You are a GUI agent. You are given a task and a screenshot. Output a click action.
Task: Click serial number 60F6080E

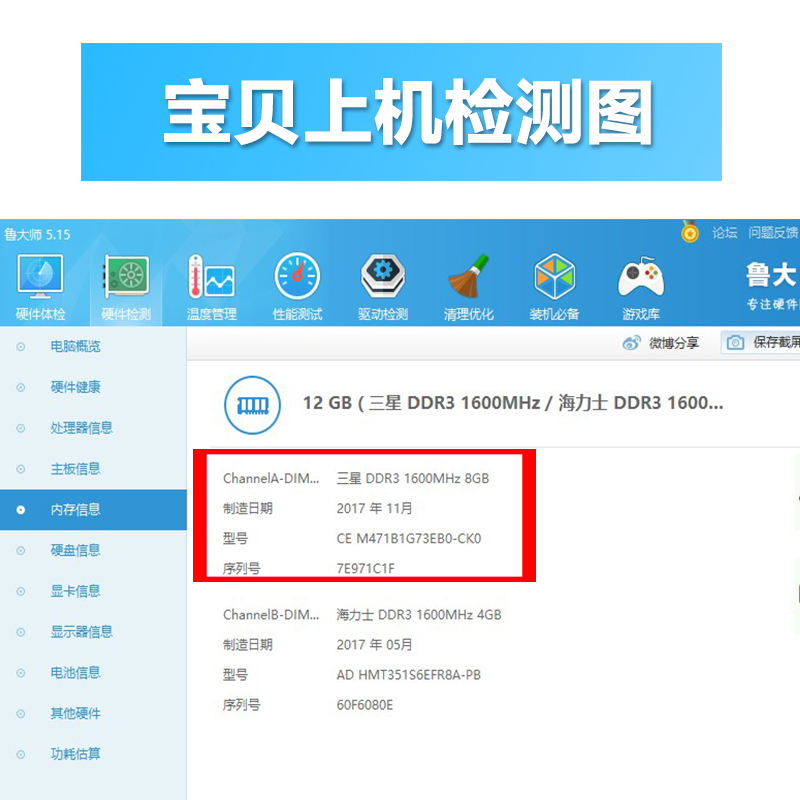(x=365, y=705)
